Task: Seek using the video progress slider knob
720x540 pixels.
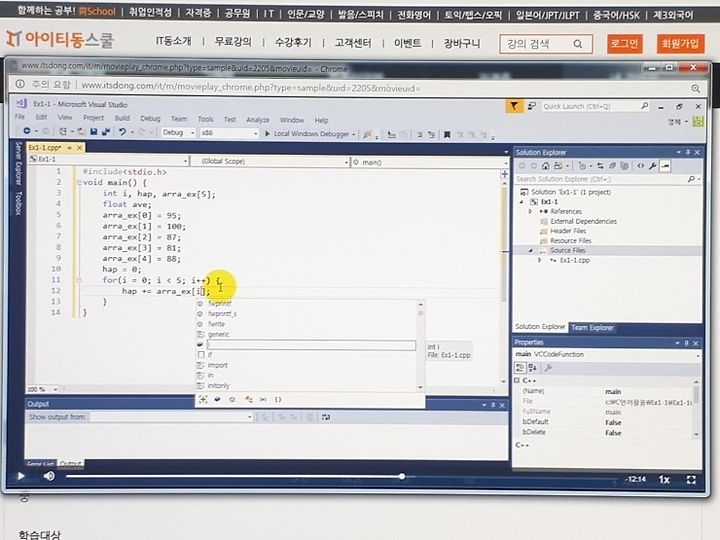Action: [402, 477]
